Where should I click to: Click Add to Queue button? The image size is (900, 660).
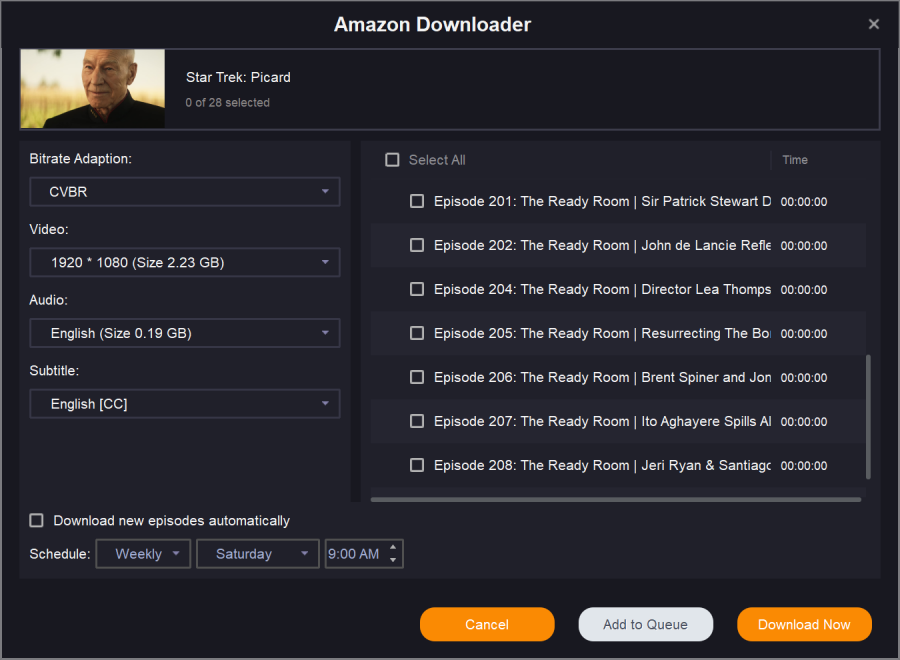tap(646, 624)
